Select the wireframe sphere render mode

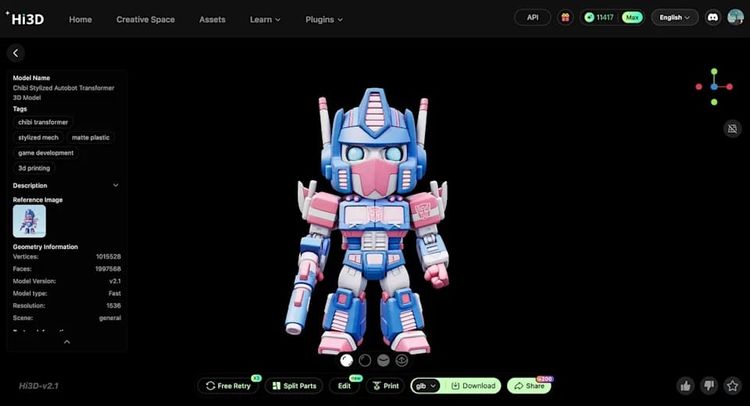tap(402, 361)
